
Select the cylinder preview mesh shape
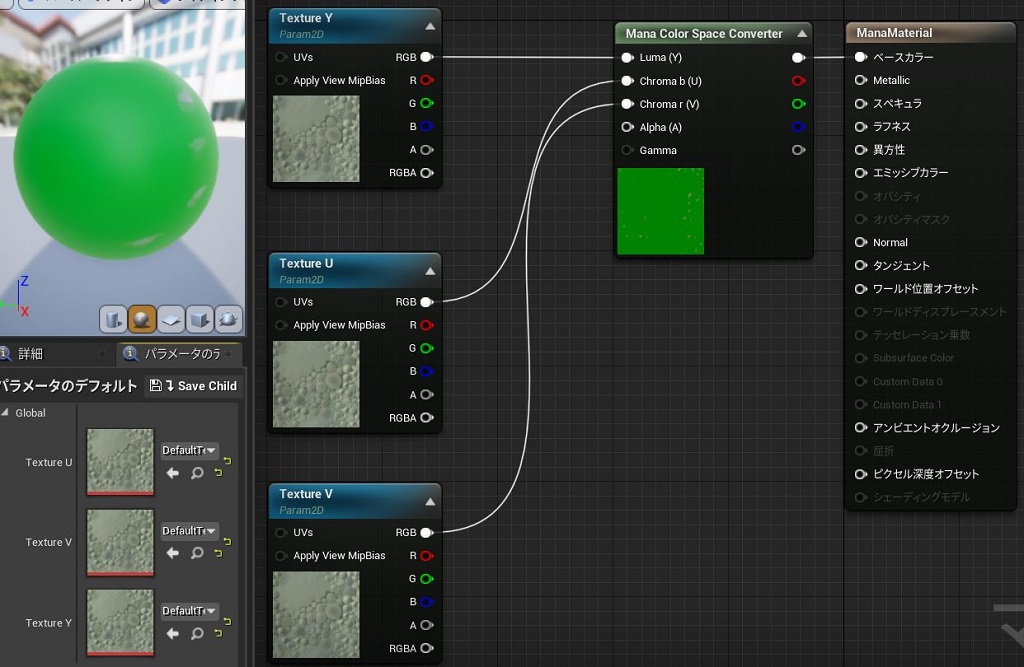point(113,318)
